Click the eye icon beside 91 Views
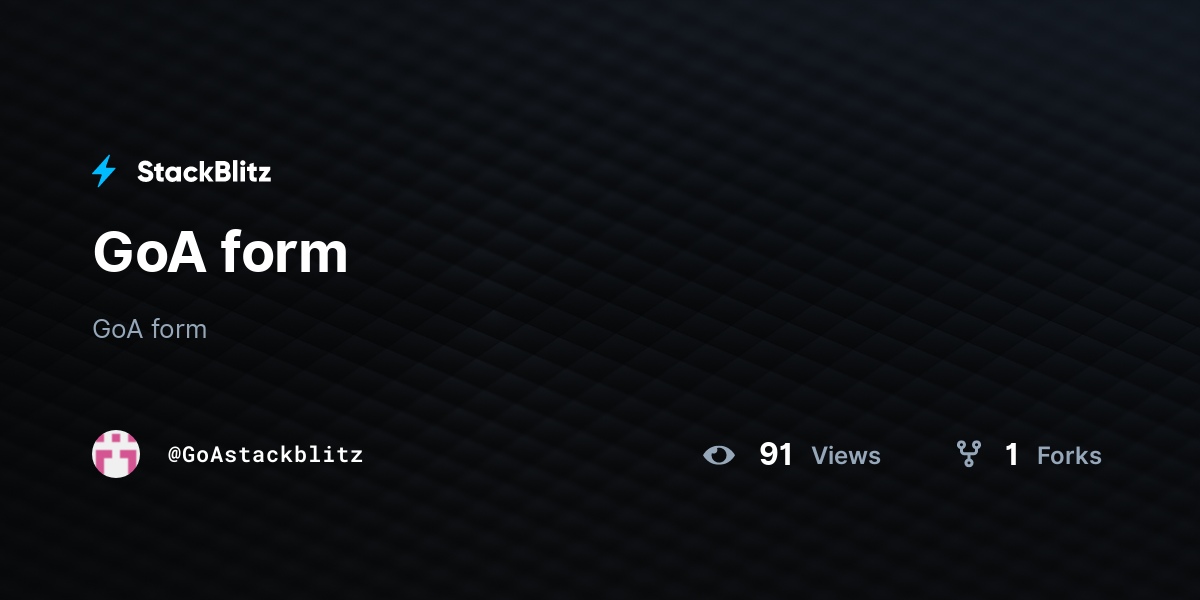 [719, 455]
